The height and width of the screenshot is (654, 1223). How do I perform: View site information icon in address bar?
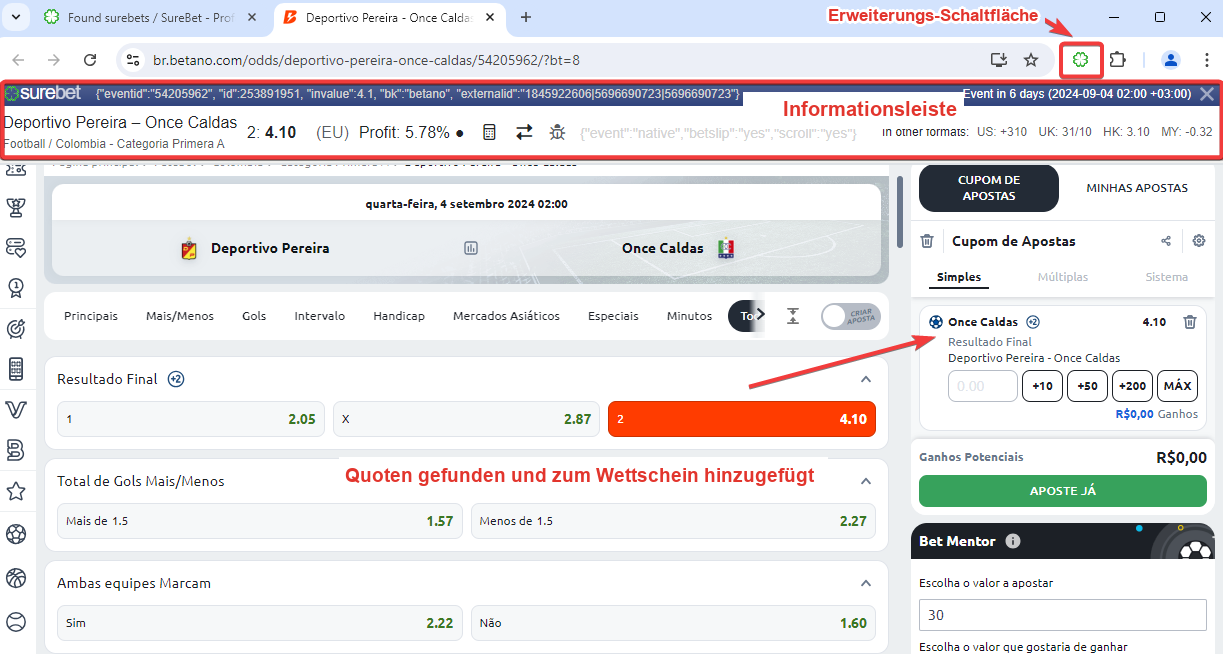click(132, 60)
